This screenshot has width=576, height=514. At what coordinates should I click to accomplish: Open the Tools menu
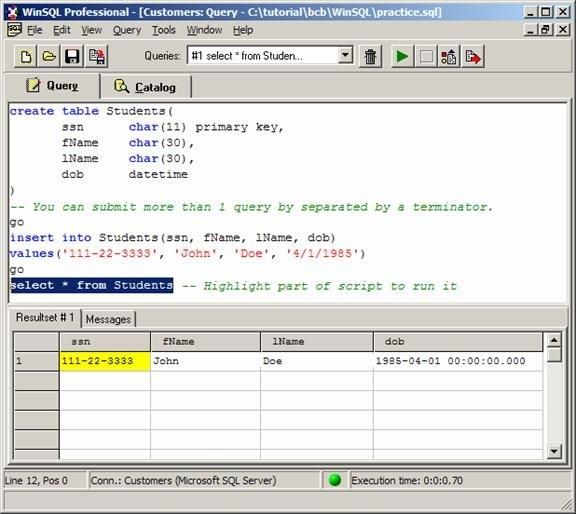pyautogui.click(x=164, y=30)
